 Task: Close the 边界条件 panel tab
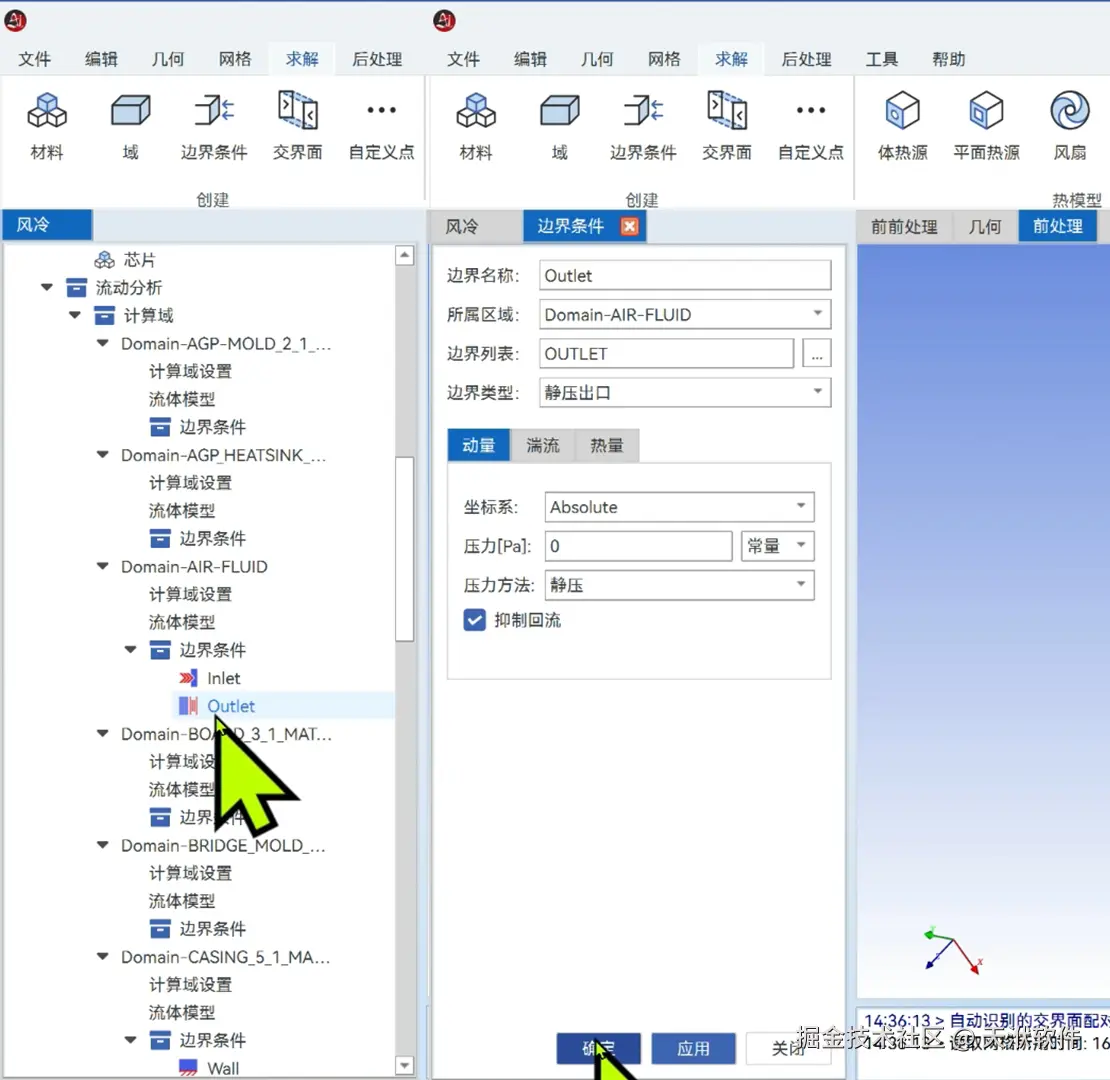pyautogui.click(x=629, y=226)
